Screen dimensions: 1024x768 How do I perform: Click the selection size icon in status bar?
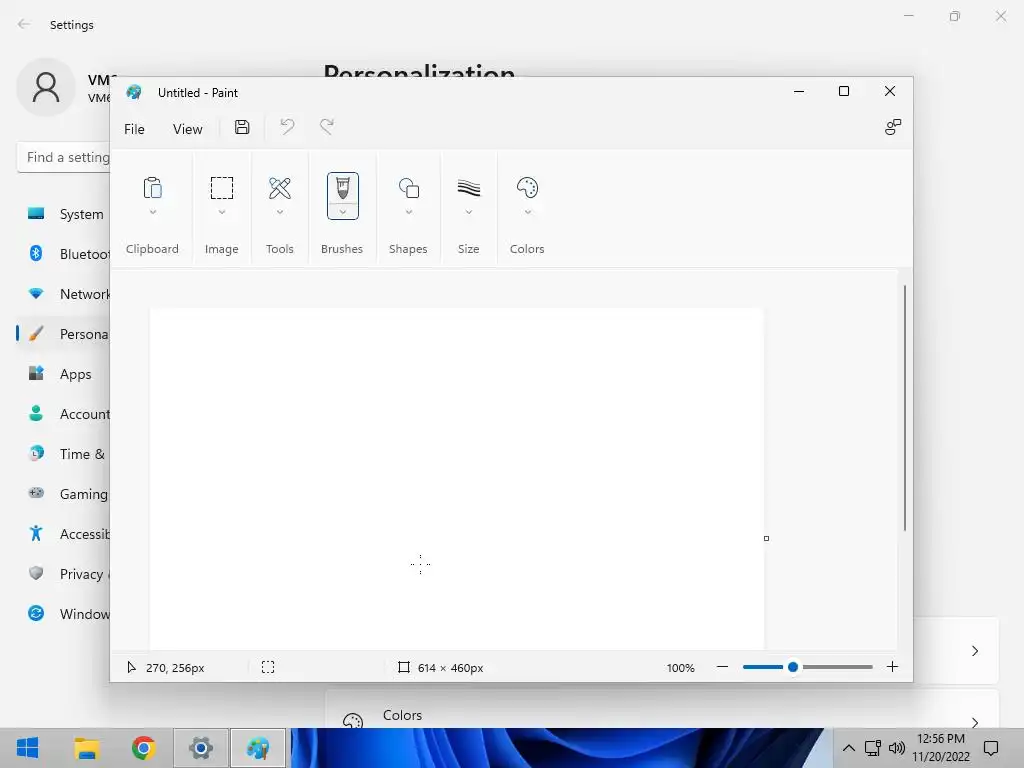point(268,667)
